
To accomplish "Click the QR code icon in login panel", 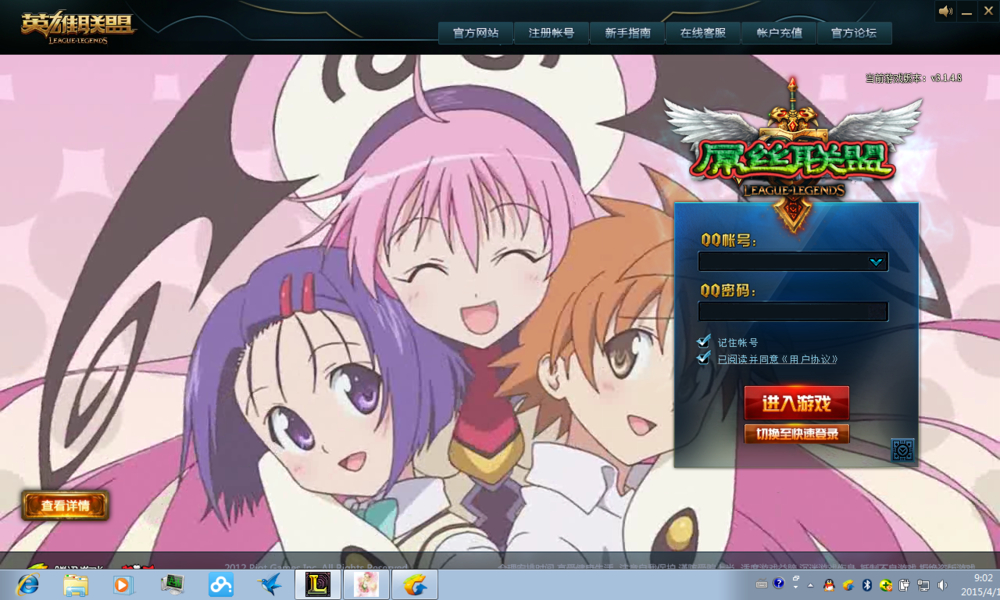I will point(902,450).
